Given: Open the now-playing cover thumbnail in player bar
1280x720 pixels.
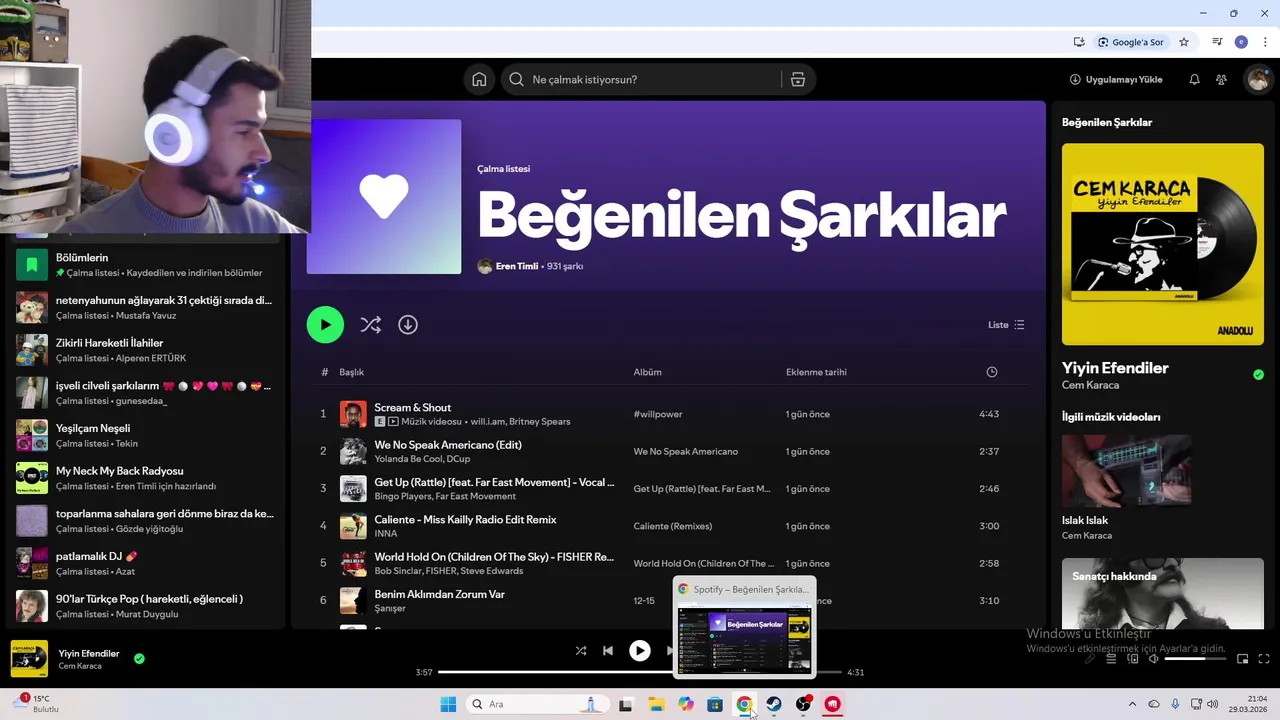Looking at the screenshot, I should pos(29,659).
